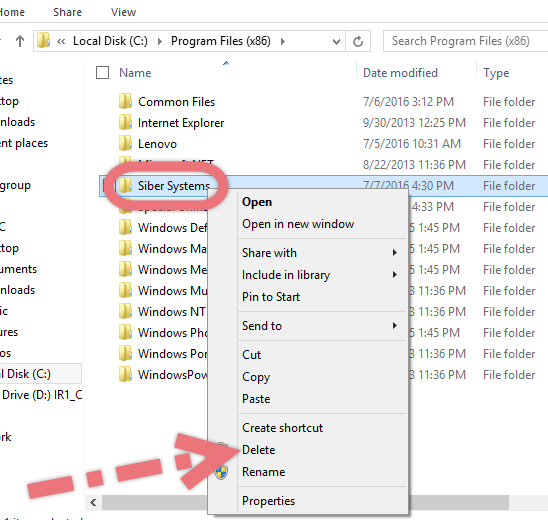The image size is (548, 520).
Task: Select the Lenovo folder icon
Action: click(x=125, y=143)
